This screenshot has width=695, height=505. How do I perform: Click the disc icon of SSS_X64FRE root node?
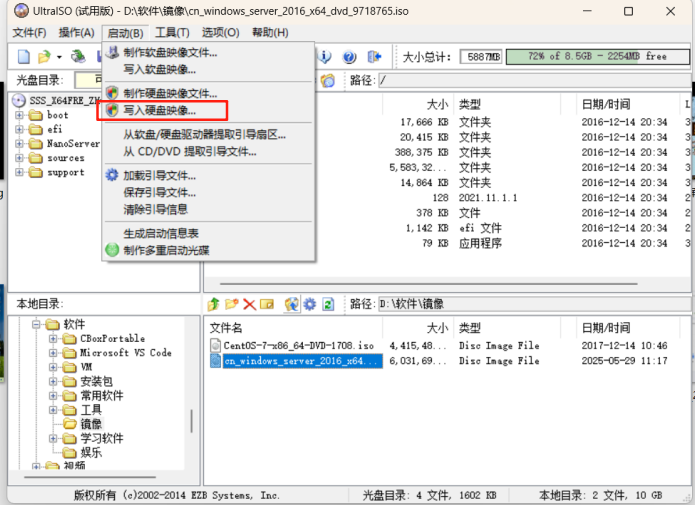point(19,101)
